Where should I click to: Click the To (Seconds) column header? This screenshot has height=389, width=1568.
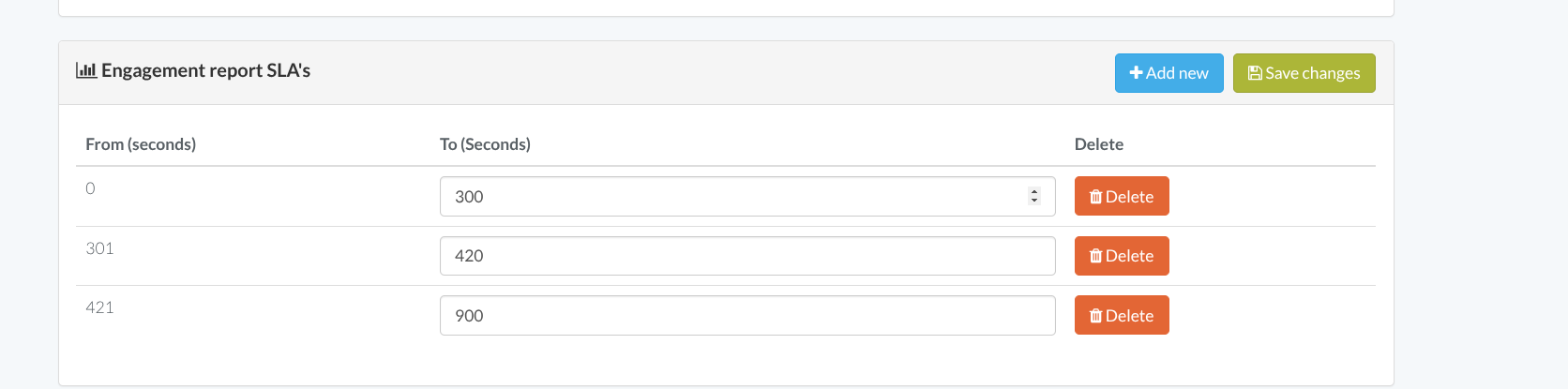tap(485, 144)
